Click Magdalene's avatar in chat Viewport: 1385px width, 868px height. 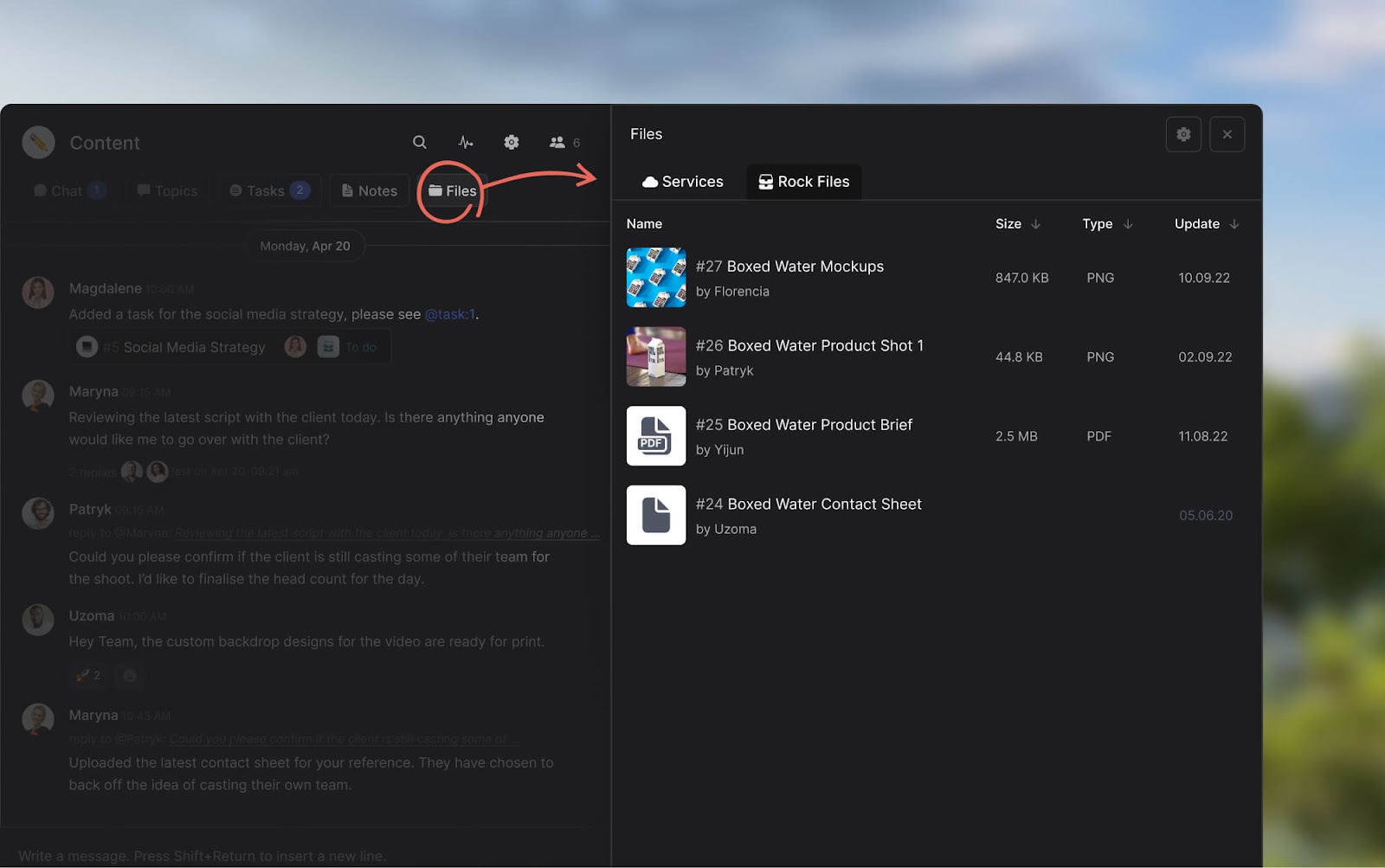click(38, 293)
